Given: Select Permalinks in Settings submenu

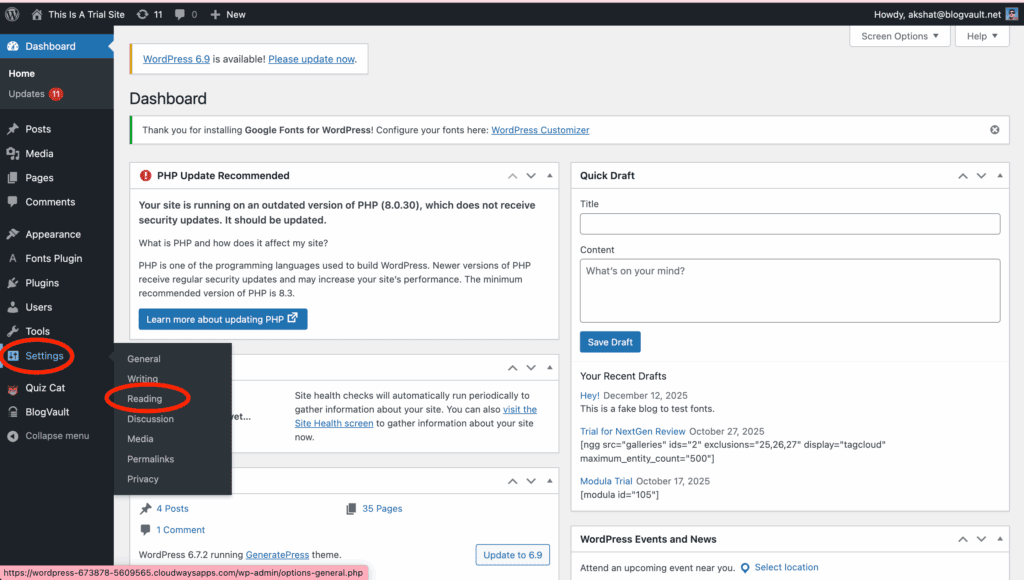Looking at the screenshot, I should pos(150,459).
